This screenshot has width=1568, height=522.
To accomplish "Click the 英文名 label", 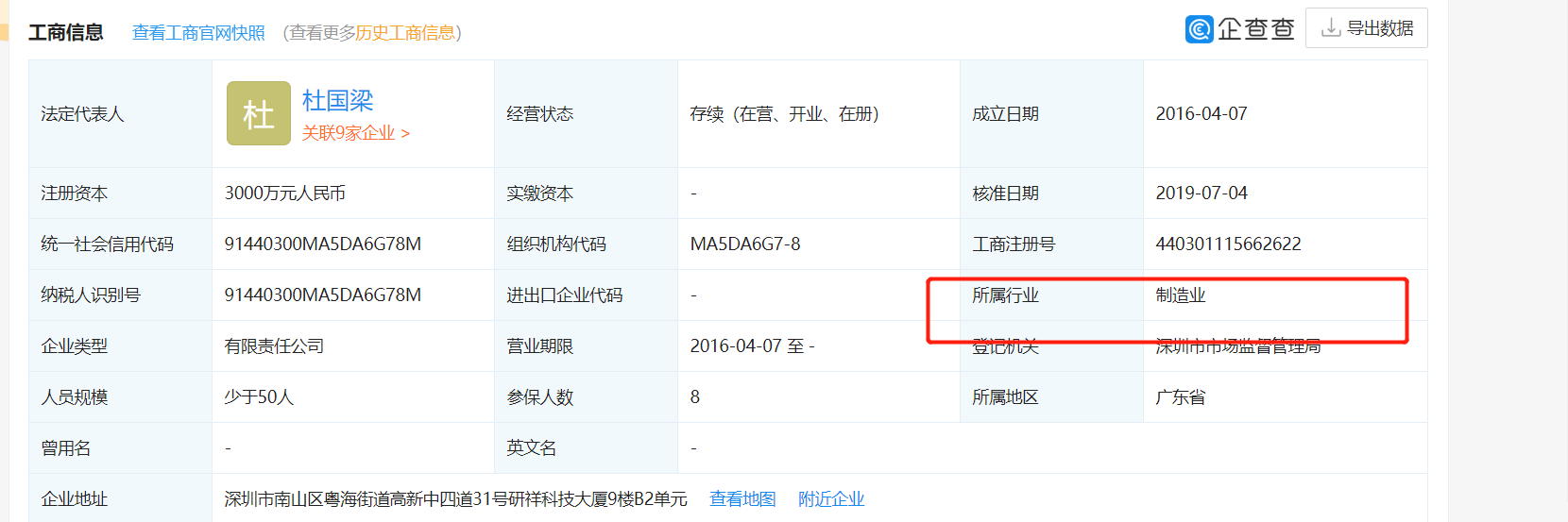I will [531, 447].
